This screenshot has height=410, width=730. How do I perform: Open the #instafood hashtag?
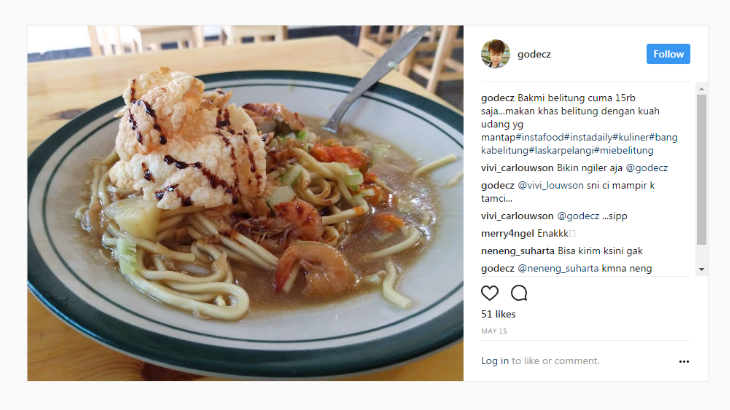pos(540,137)
